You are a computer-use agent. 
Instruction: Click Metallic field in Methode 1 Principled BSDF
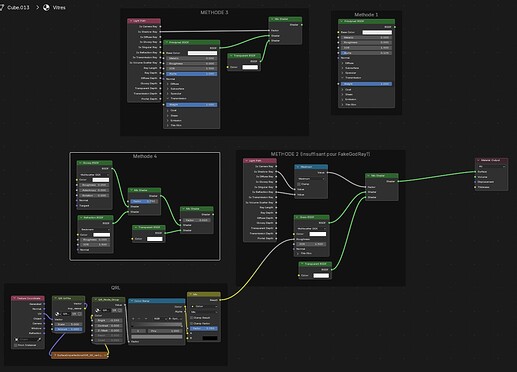pos(366,37)
